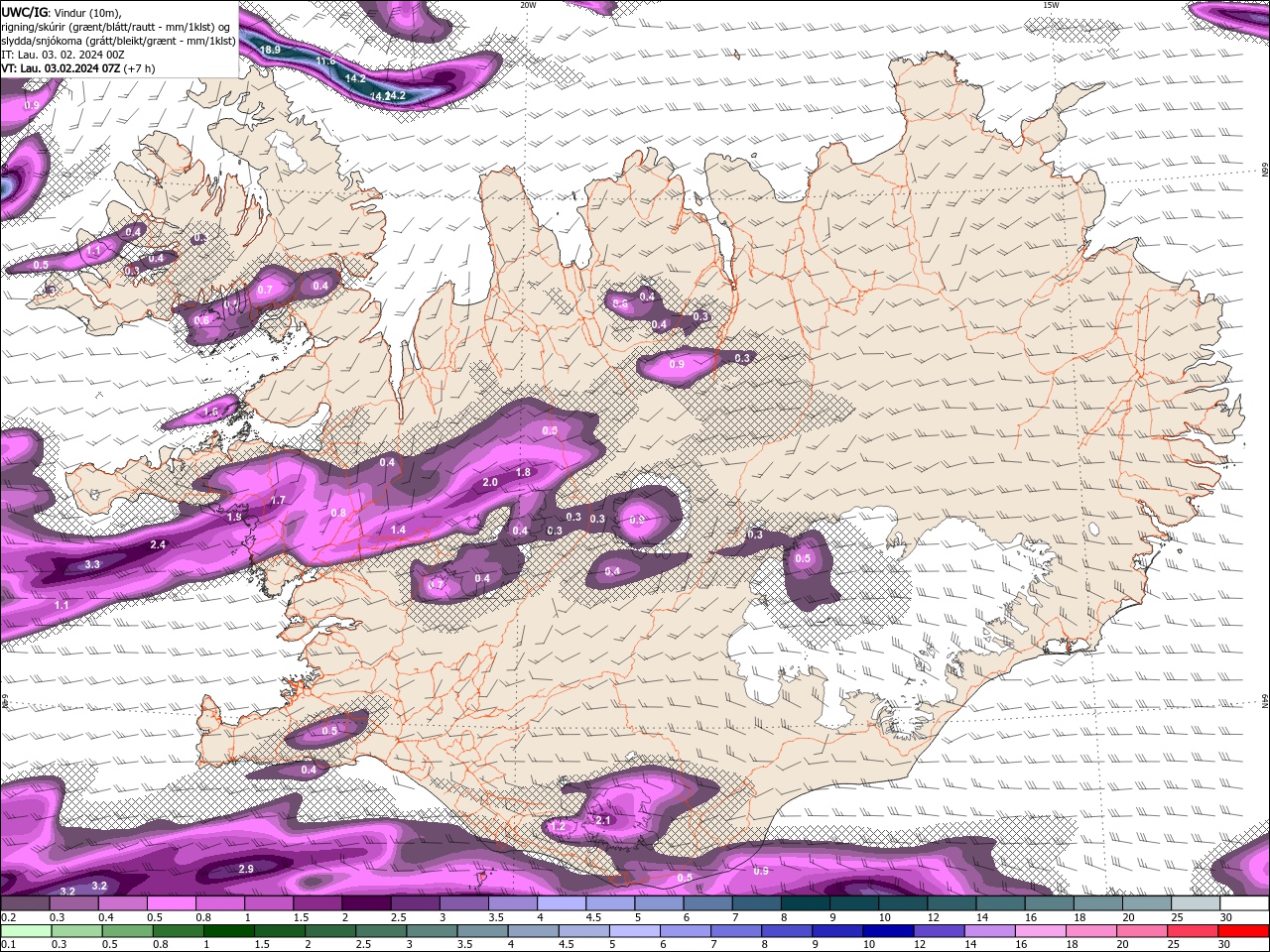Click the 1.7 value on the map

(x=278, y=501)
